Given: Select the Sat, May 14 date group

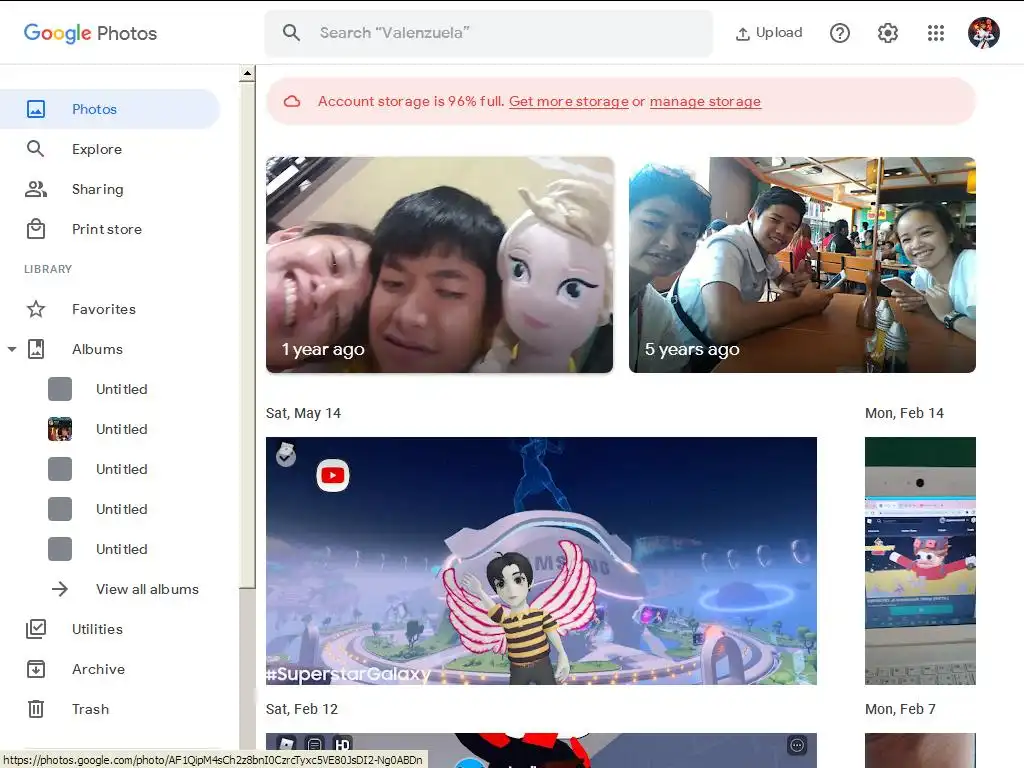Looking at the screenshot, I should (303, 413).
